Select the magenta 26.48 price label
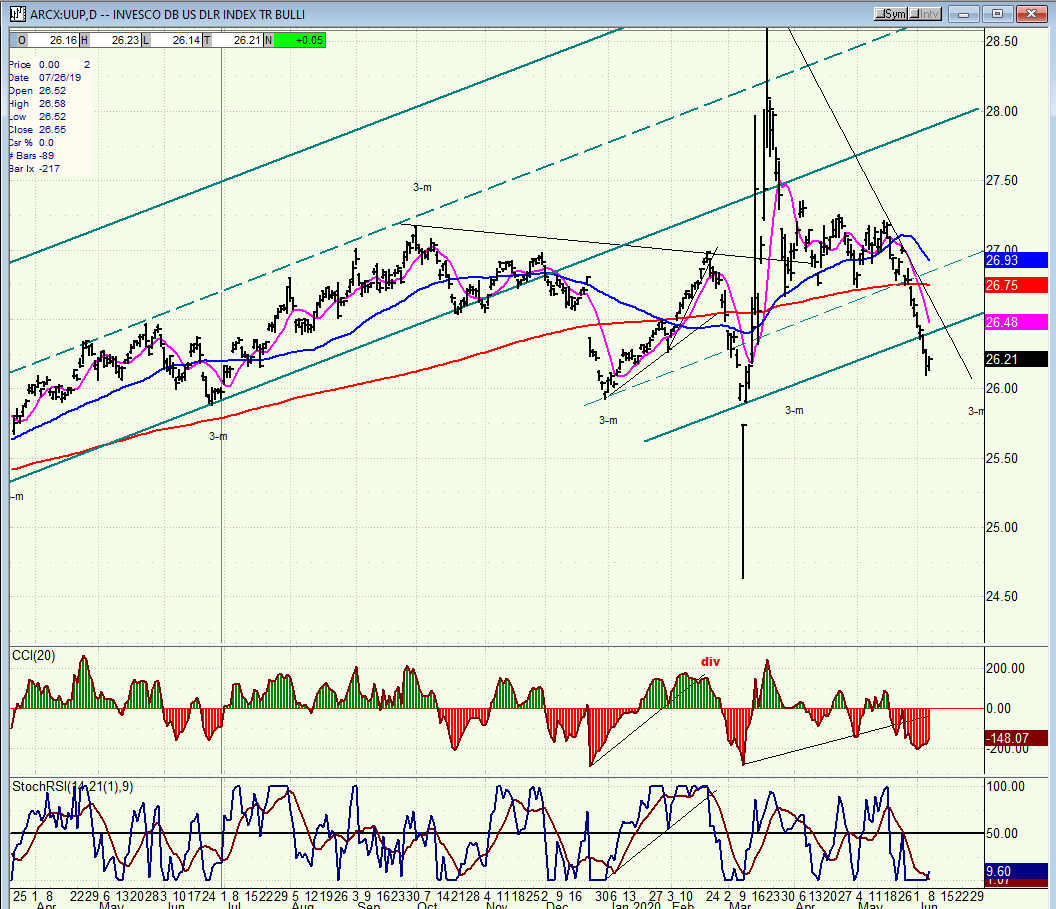Viewport: 1056px width, 909px height. tap(1015, 322)
